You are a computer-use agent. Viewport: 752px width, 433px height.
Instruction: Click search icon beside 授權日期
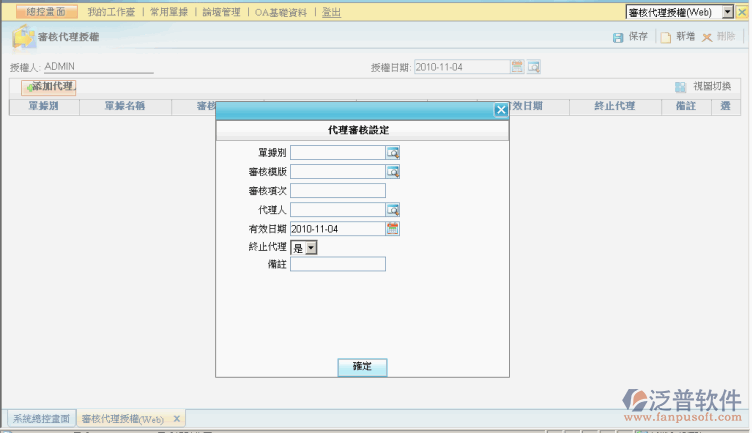[534, 67]
